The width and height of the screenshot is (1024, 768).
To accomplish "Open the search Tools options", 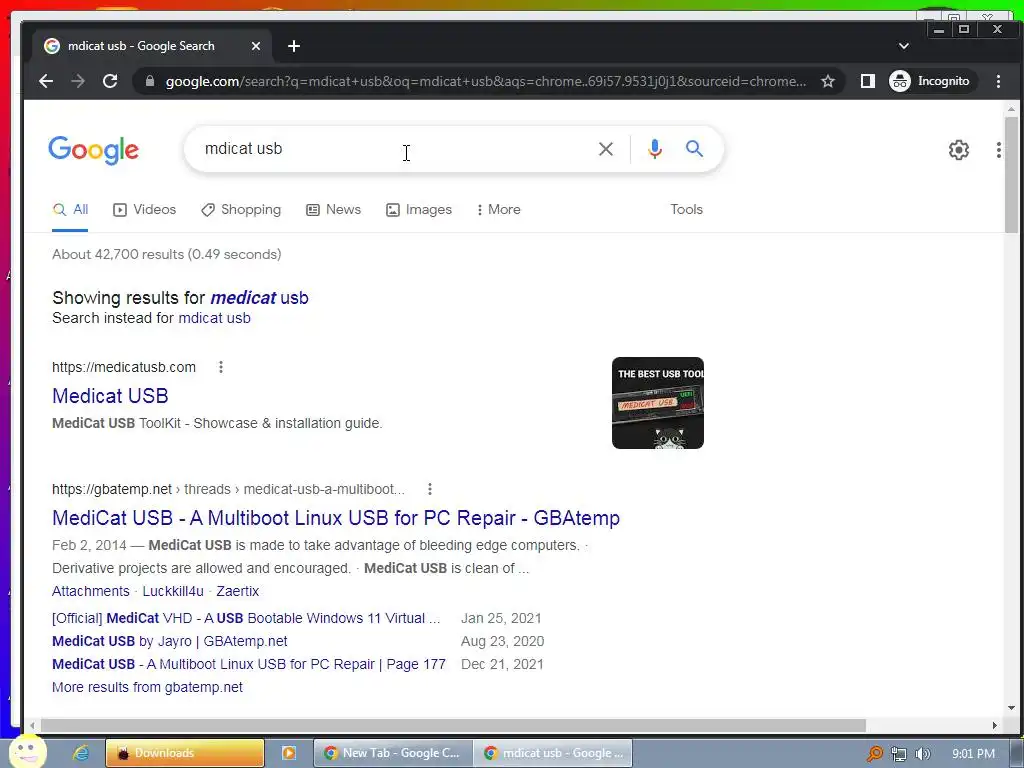I will coord(686,210).
